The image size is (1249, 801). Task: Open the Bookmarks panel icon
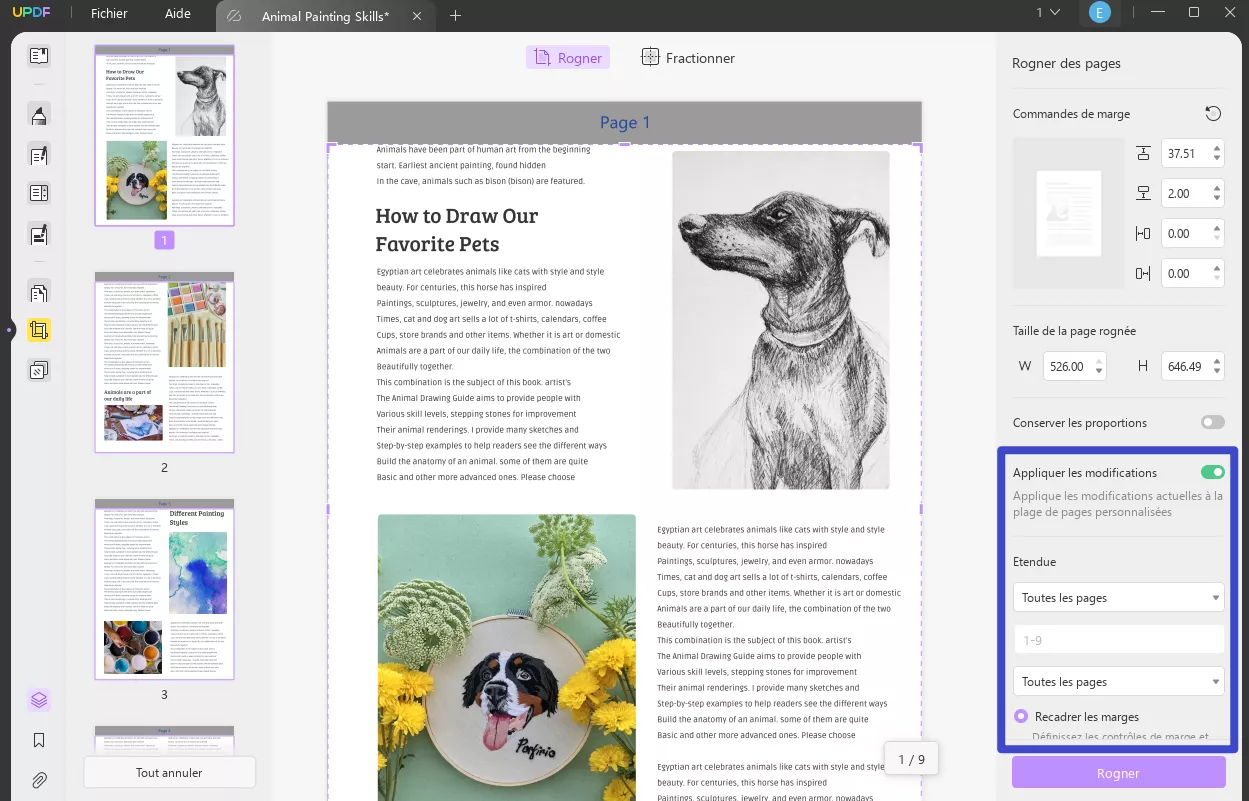[x=39, y=741]
